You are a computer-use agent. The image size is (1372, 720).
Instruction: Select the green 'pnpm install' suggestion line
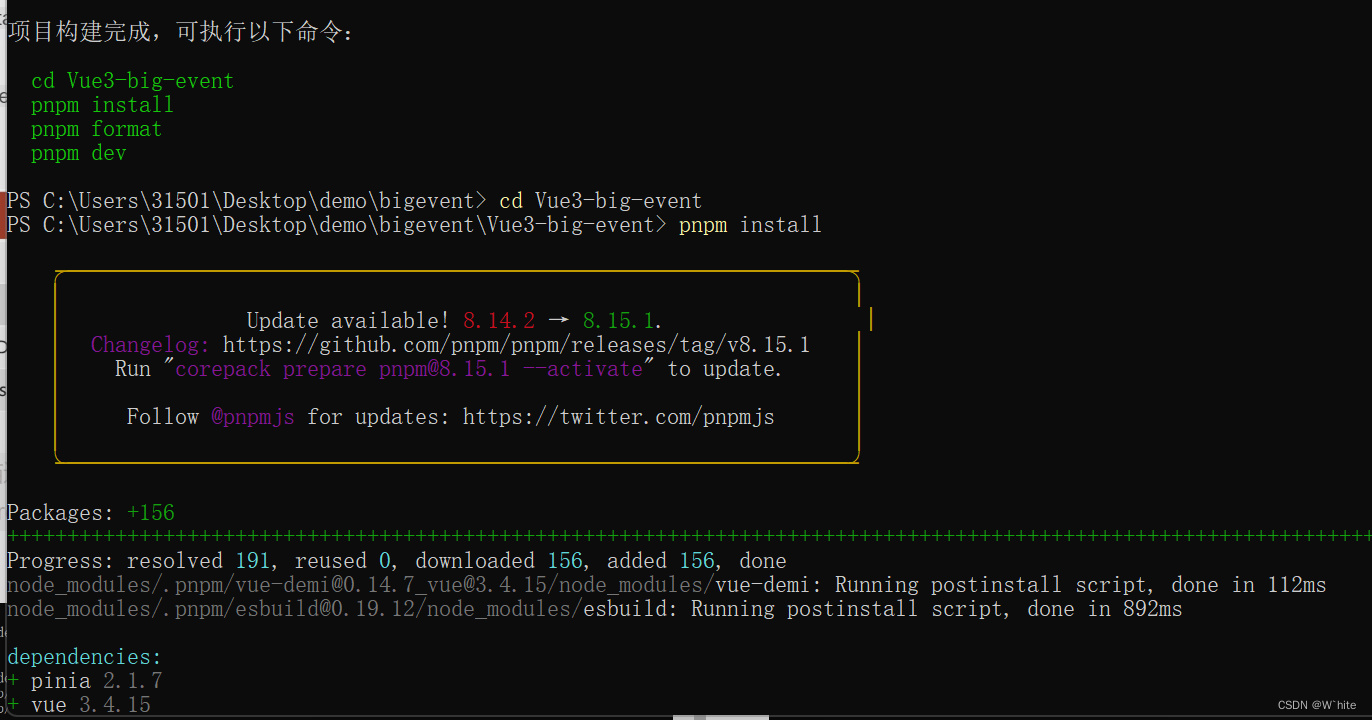102,105
